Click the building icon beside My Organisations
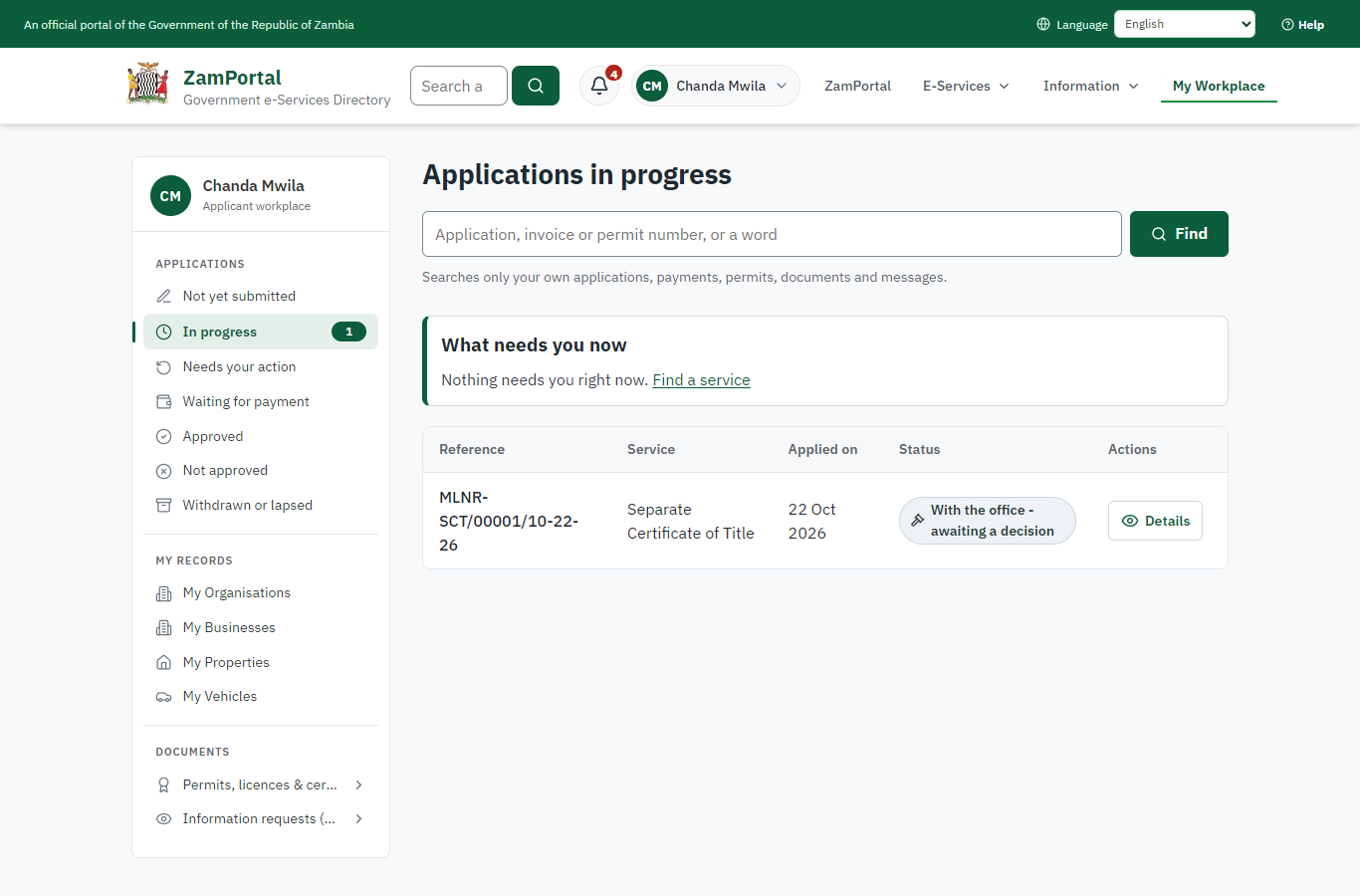Viewport: 1360px width, 896px height. pyautogui.click(x=164, y=593)
